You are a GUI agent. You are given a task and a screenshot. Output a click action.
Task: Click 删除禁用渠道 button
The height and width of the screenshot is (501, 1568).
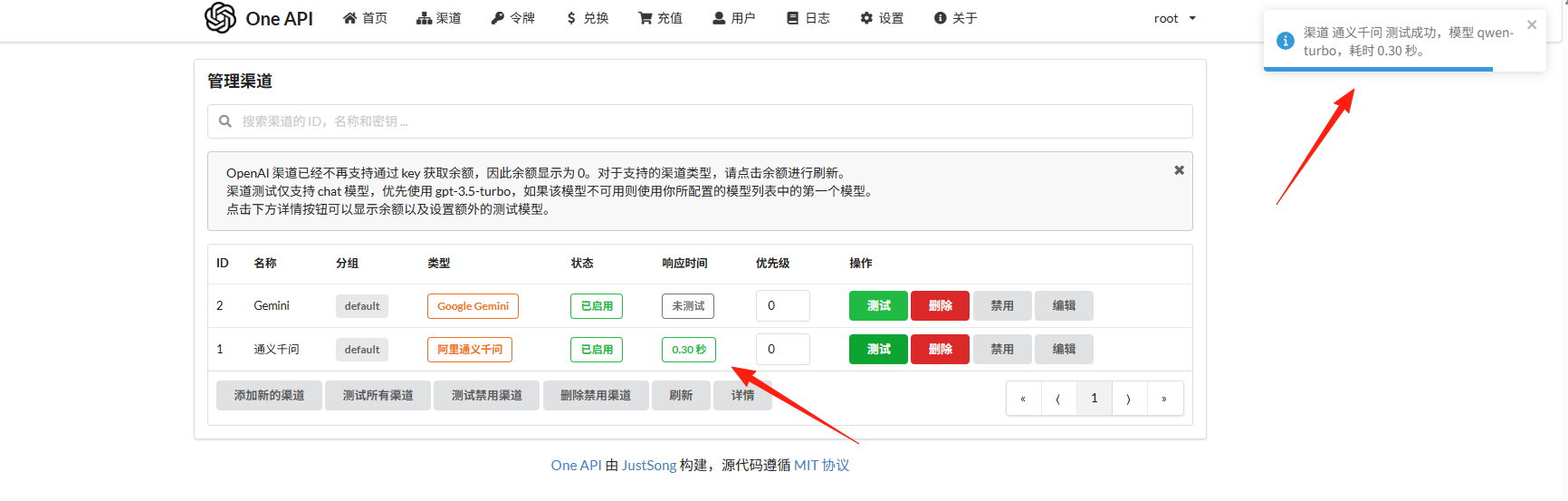point(596,396)
